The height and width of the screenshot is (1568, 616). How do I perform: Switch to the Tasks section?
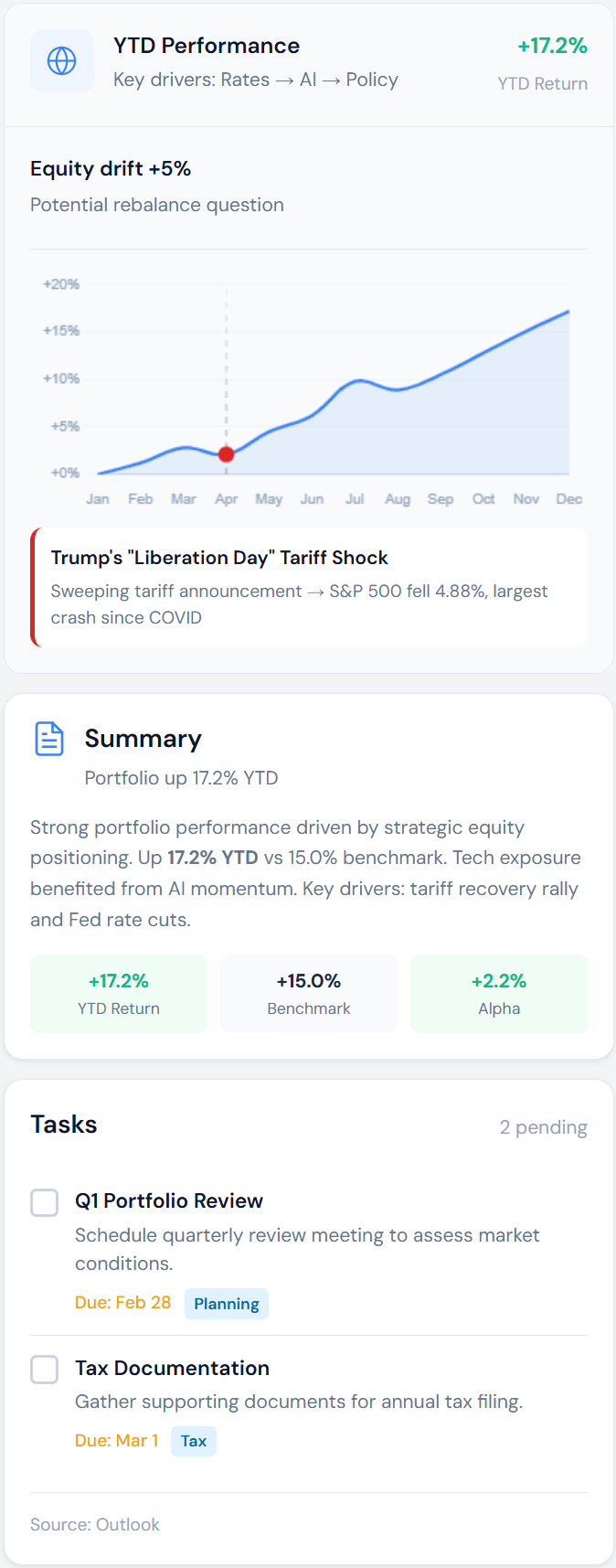coord(64,1125)
